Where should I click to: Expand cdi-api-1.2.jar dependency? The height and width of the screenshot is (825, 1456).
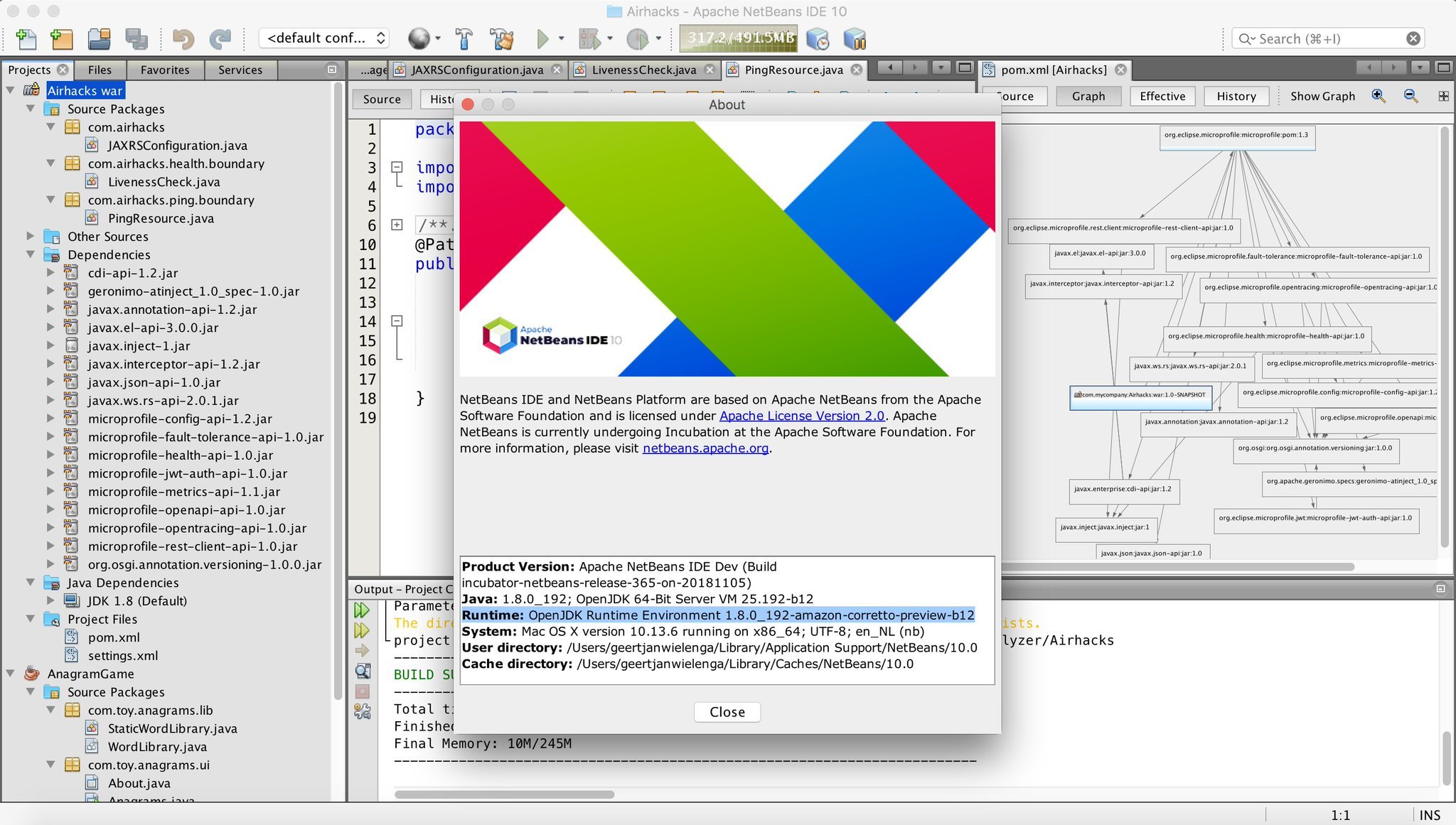pyautogui.click(x=50, y=272)
